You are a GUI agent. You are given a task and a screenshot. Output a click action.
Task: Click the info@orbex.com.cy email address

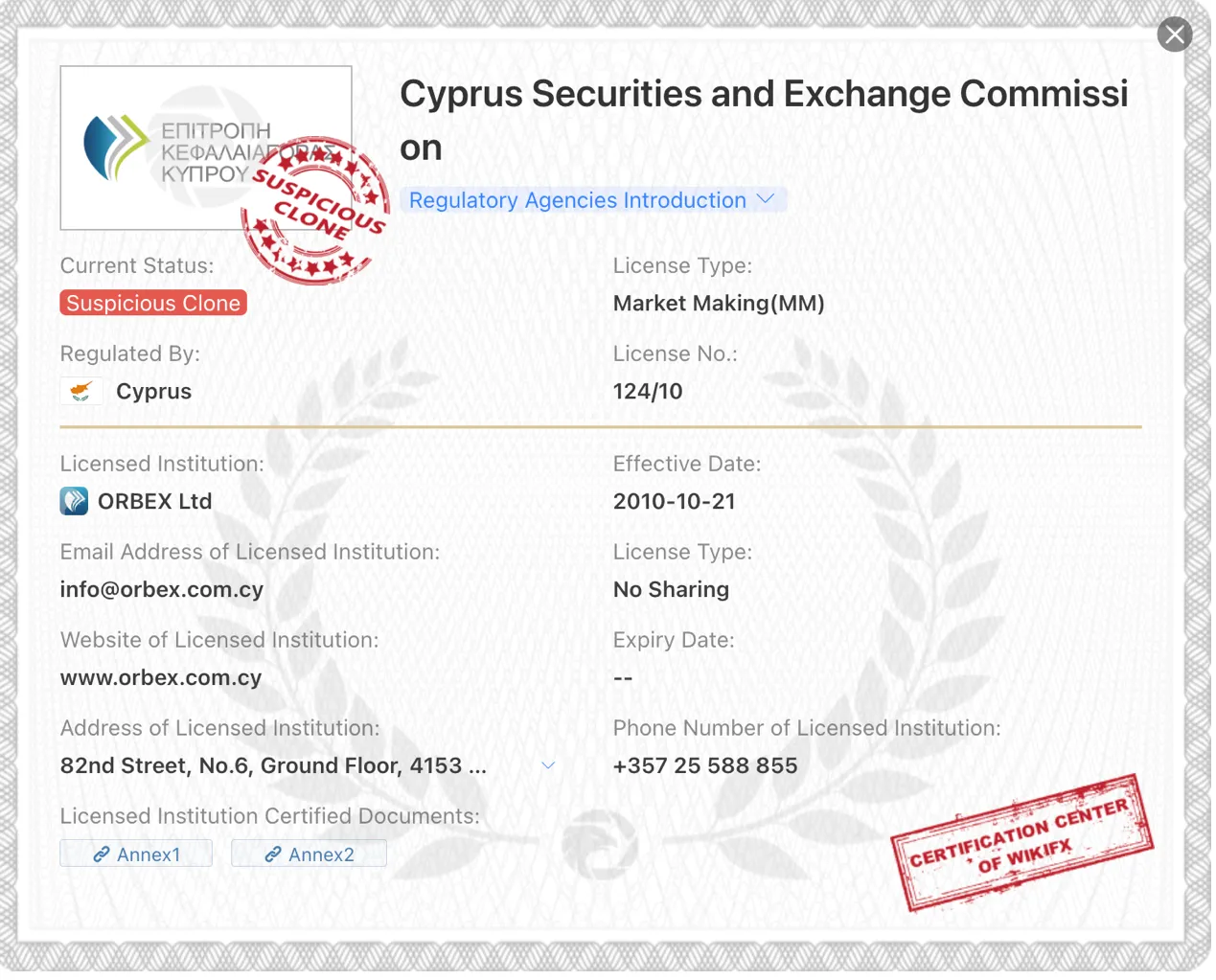coord(162,589)
